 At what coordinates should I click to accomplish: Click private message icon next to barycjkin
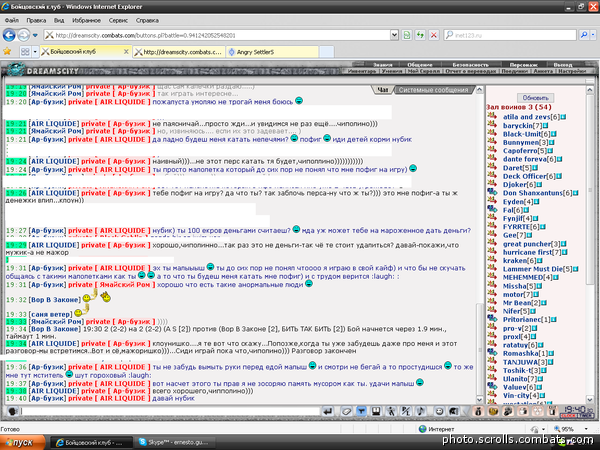point(492,125)
